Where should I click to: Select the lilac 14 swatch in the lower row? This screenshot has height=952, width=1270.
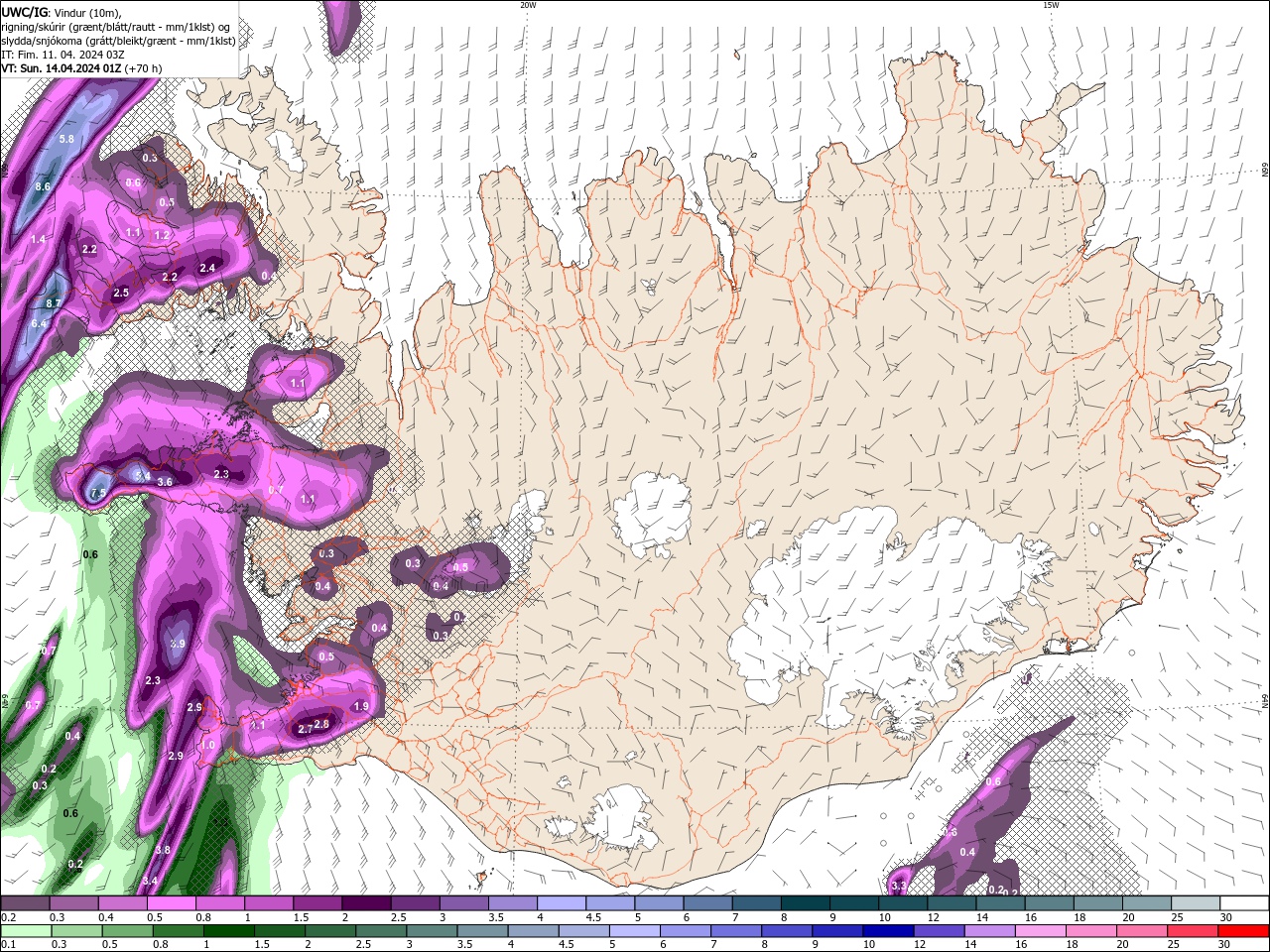tap(989, 931)
